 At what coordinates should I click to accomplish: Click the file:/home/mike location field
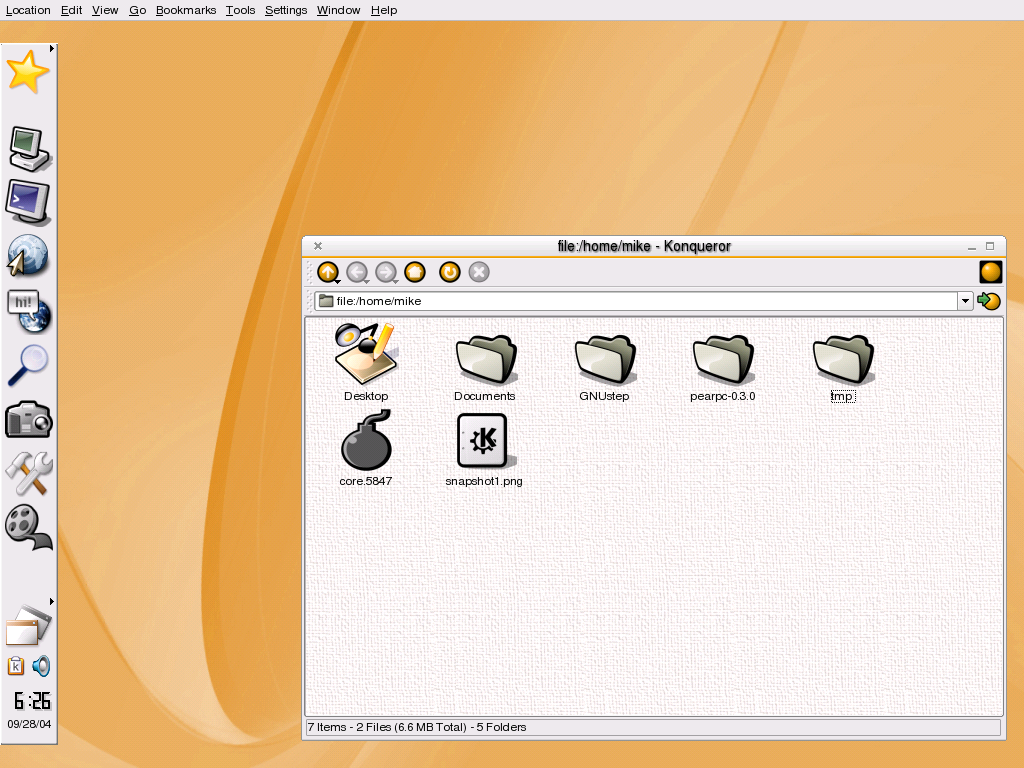click(636, 300)
